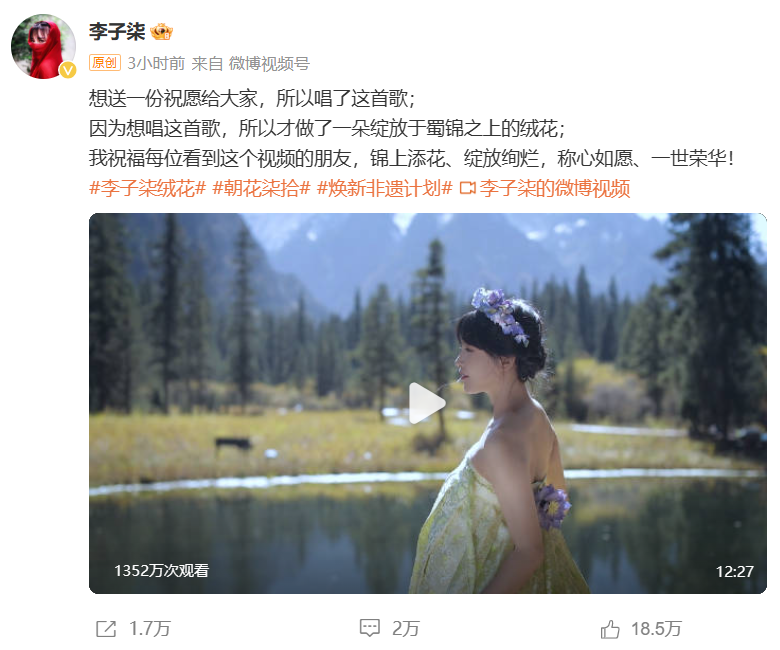This screenshot has height=650, width=780.
Task: Click the video icon before 李子柒的微博视频
Action: 467,188
